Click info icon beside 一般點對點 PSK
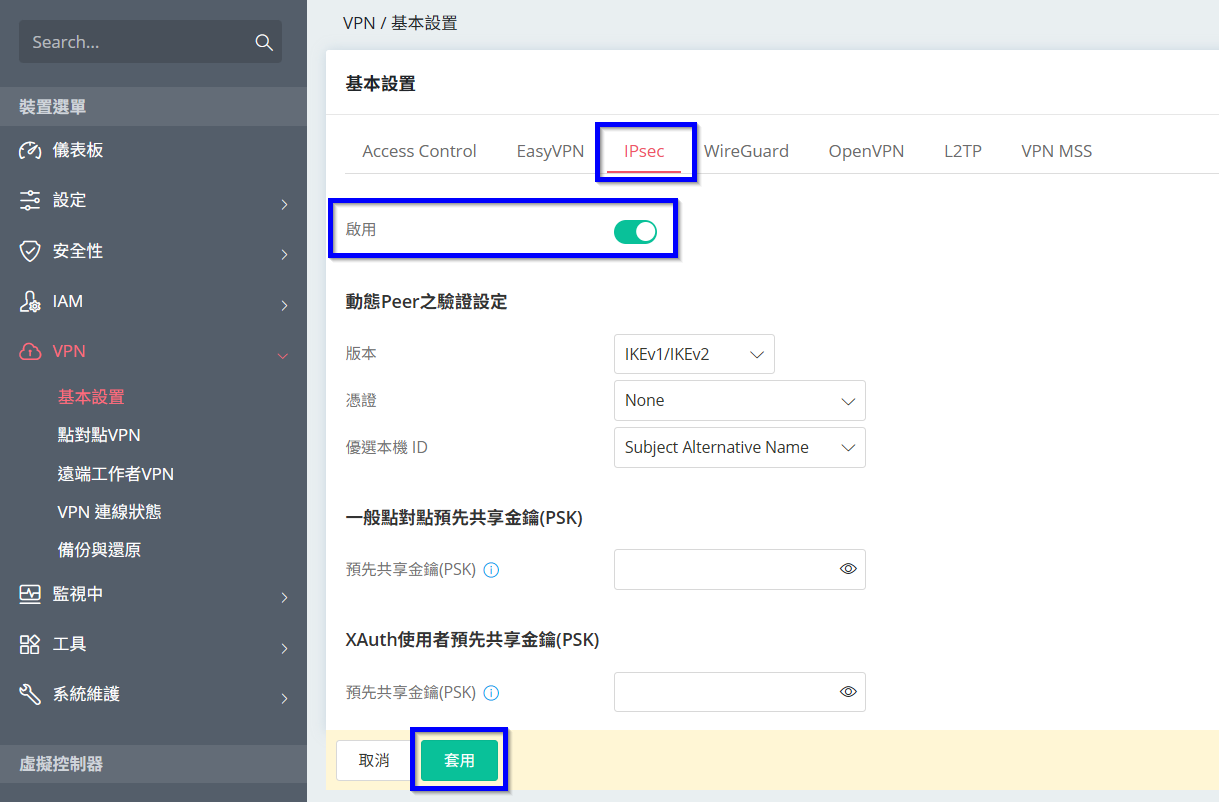Image resolution: width=1219 pixels, height=802 pixels. [x=491, y=570]
